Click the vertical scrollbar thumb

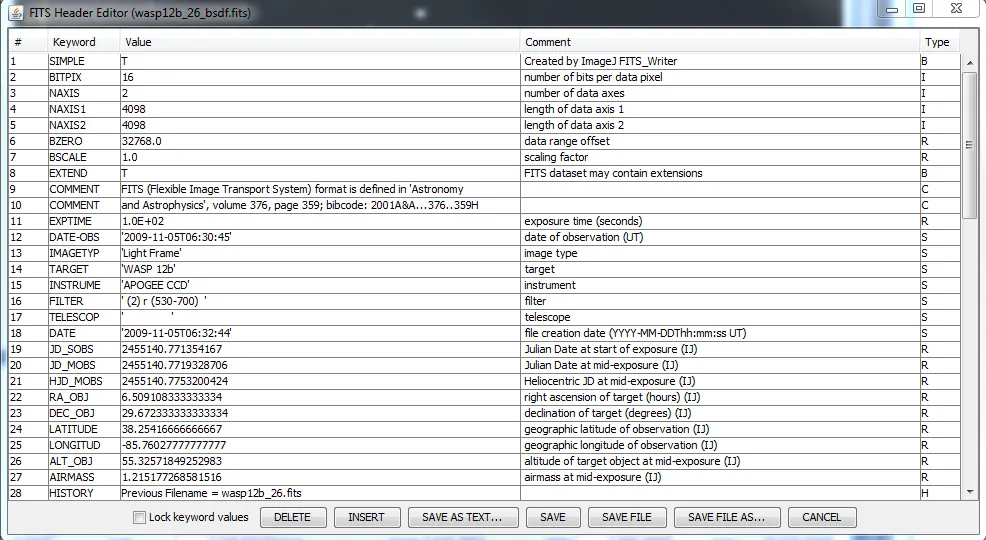pos(969,145)
